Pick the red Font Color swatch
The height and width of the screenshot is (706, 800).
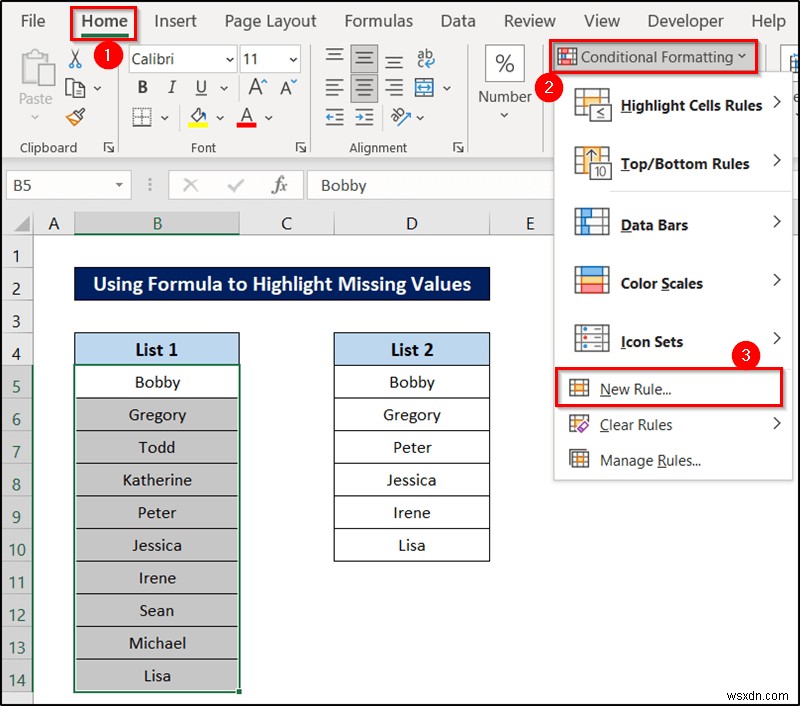click(x=245, y=118)
